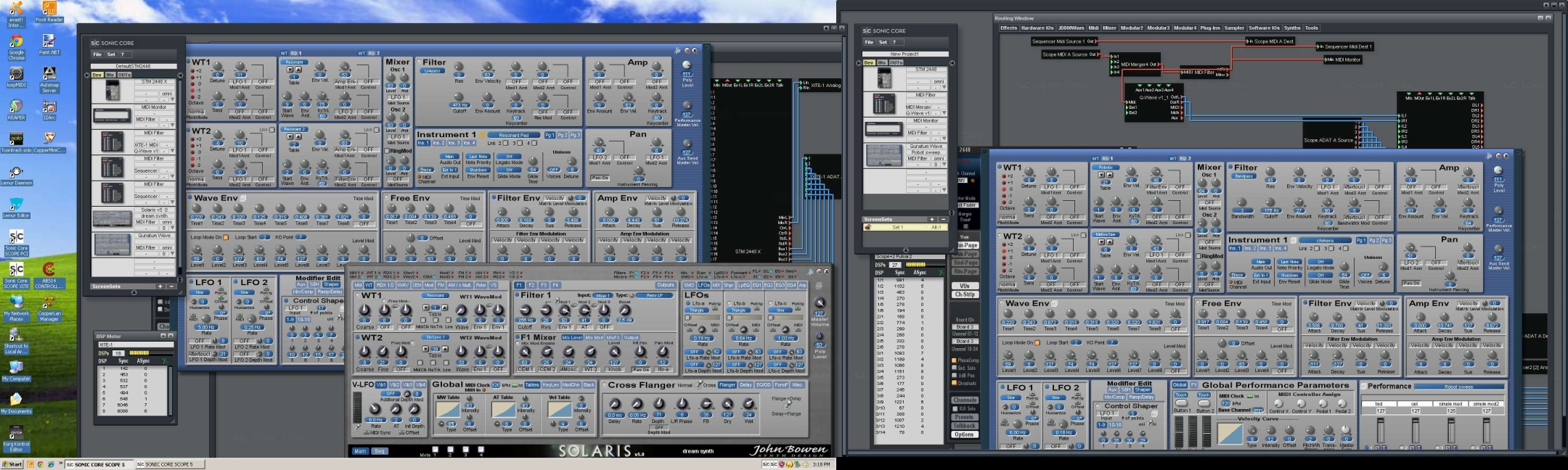Open the Bandpass filter type selector in right Quantum Wave
Screen dimensions: 1568x470
click(1244, 176)
